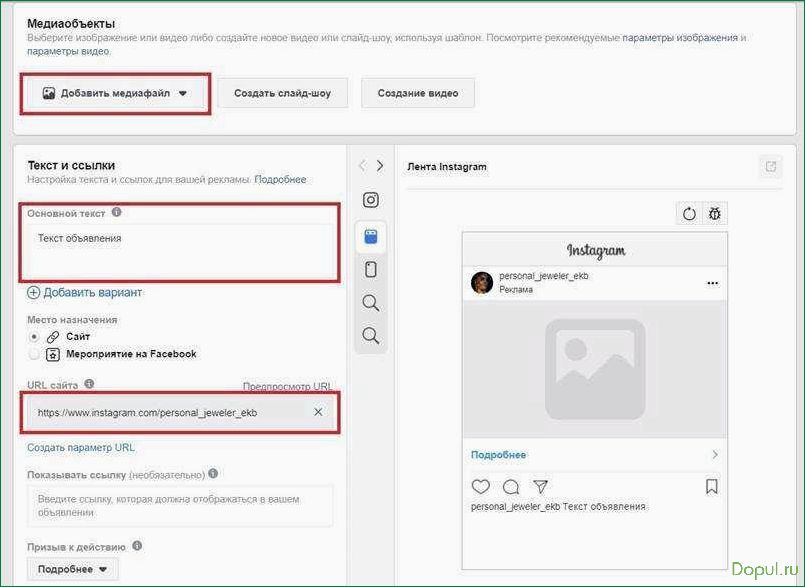Click the Instagram logo in preview
This screenshot has height=587, width=805.
tap(596, 251)
